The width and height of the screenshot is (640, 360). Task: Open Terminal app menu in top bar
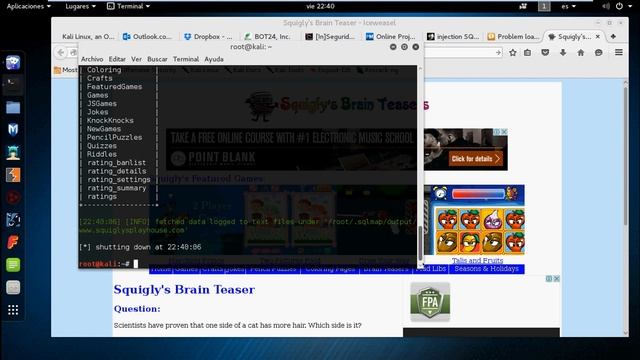point(129,6)
